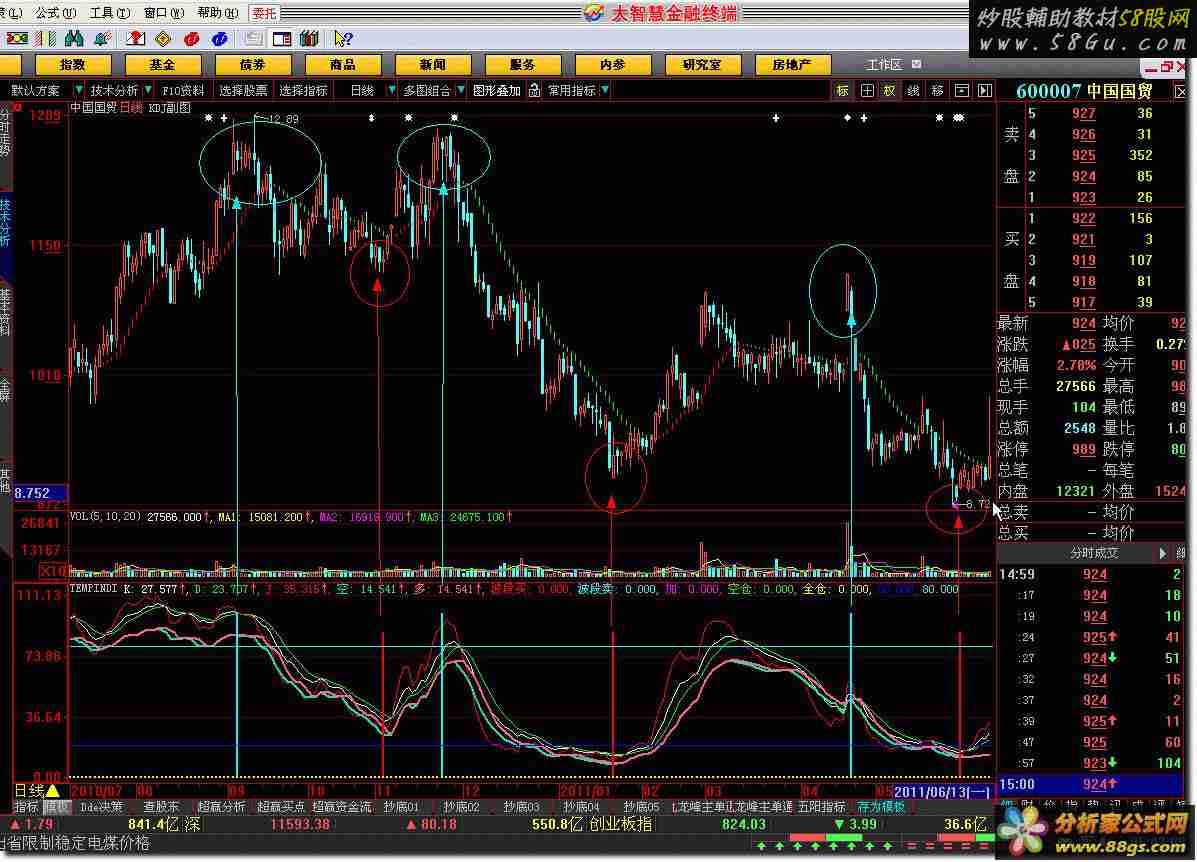Image resolution: width=1197 pixels, height=862 pixels.
Task: Click the 房地产 yellow button
Action: (792, 65)
